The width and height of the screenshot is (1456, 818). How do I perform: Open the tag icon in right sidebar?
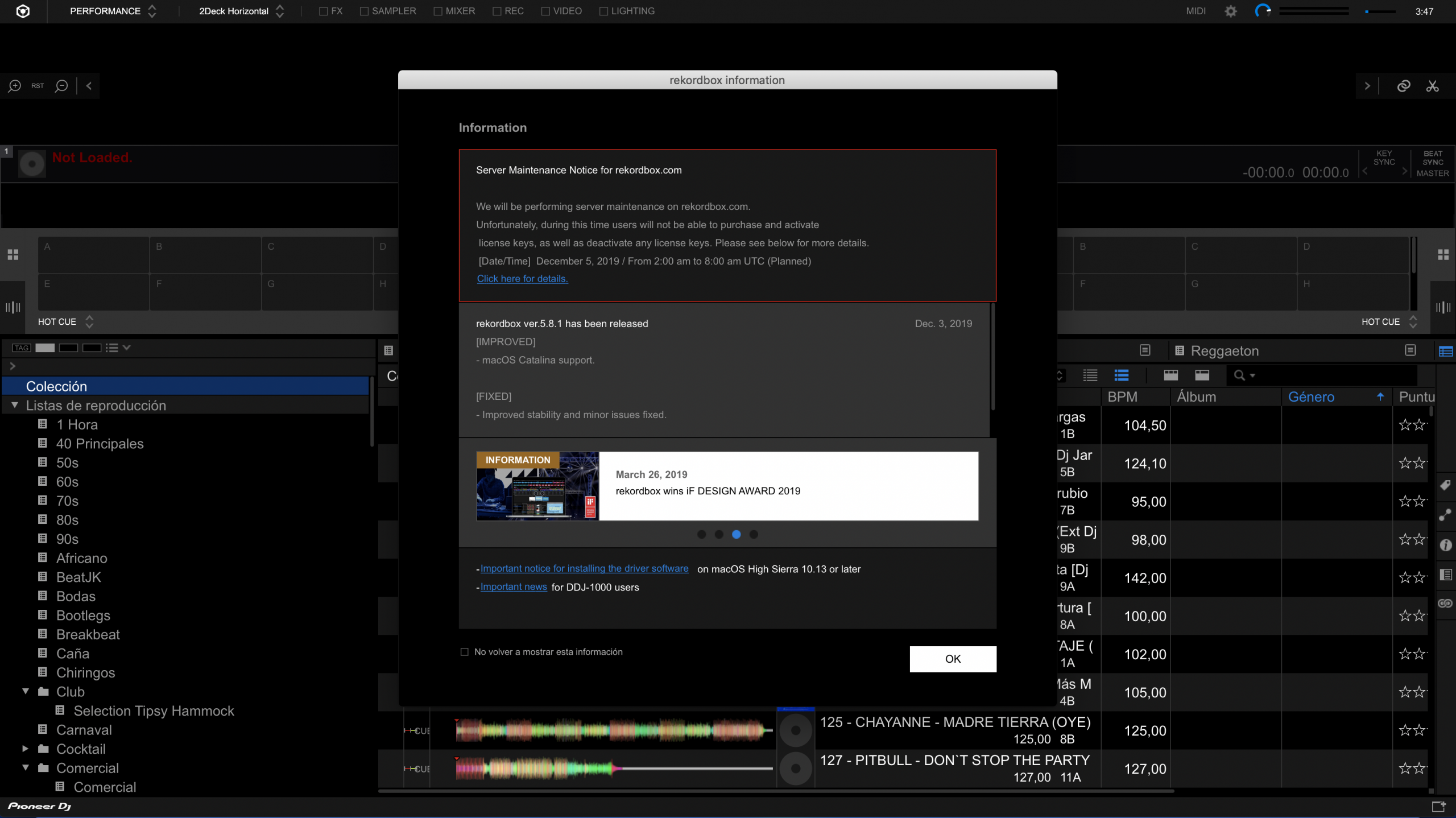point(1445,485)
